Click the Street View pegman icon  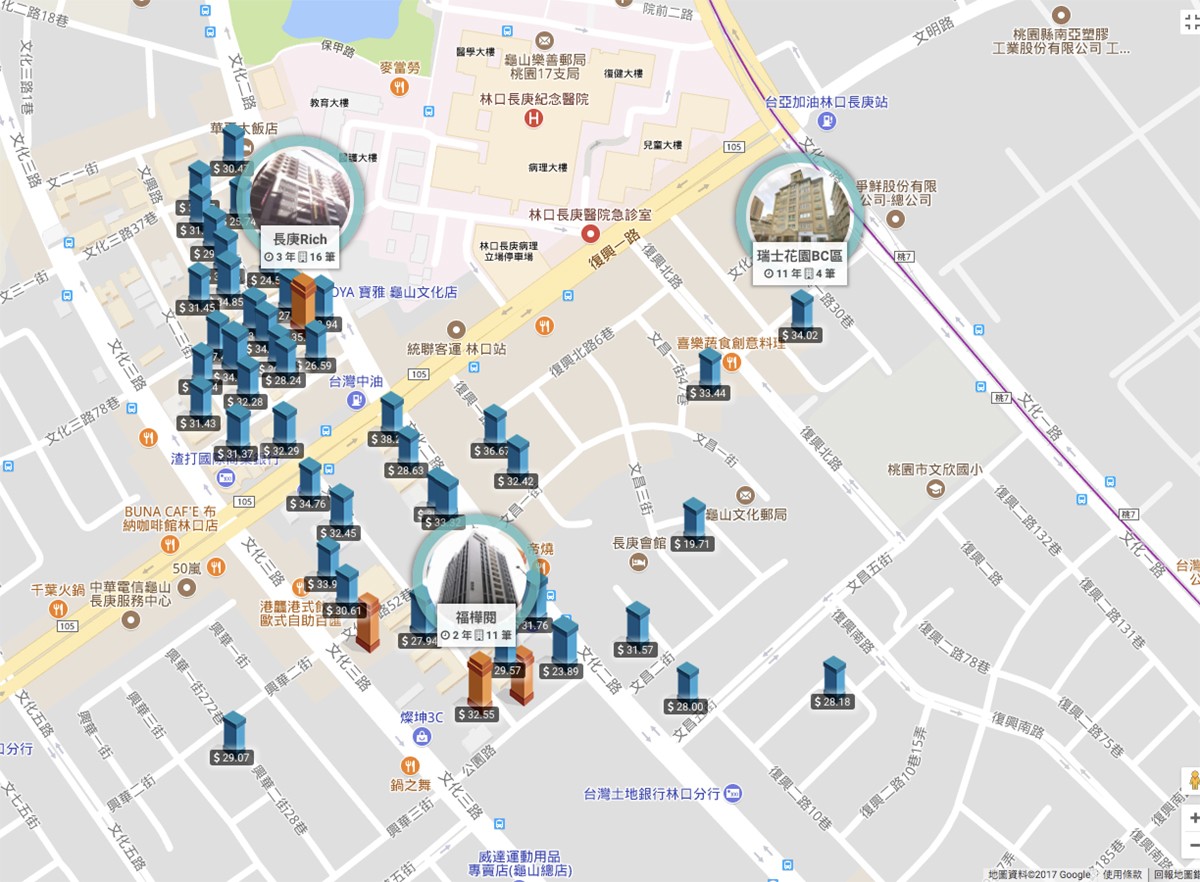(x=1192, y=781)
